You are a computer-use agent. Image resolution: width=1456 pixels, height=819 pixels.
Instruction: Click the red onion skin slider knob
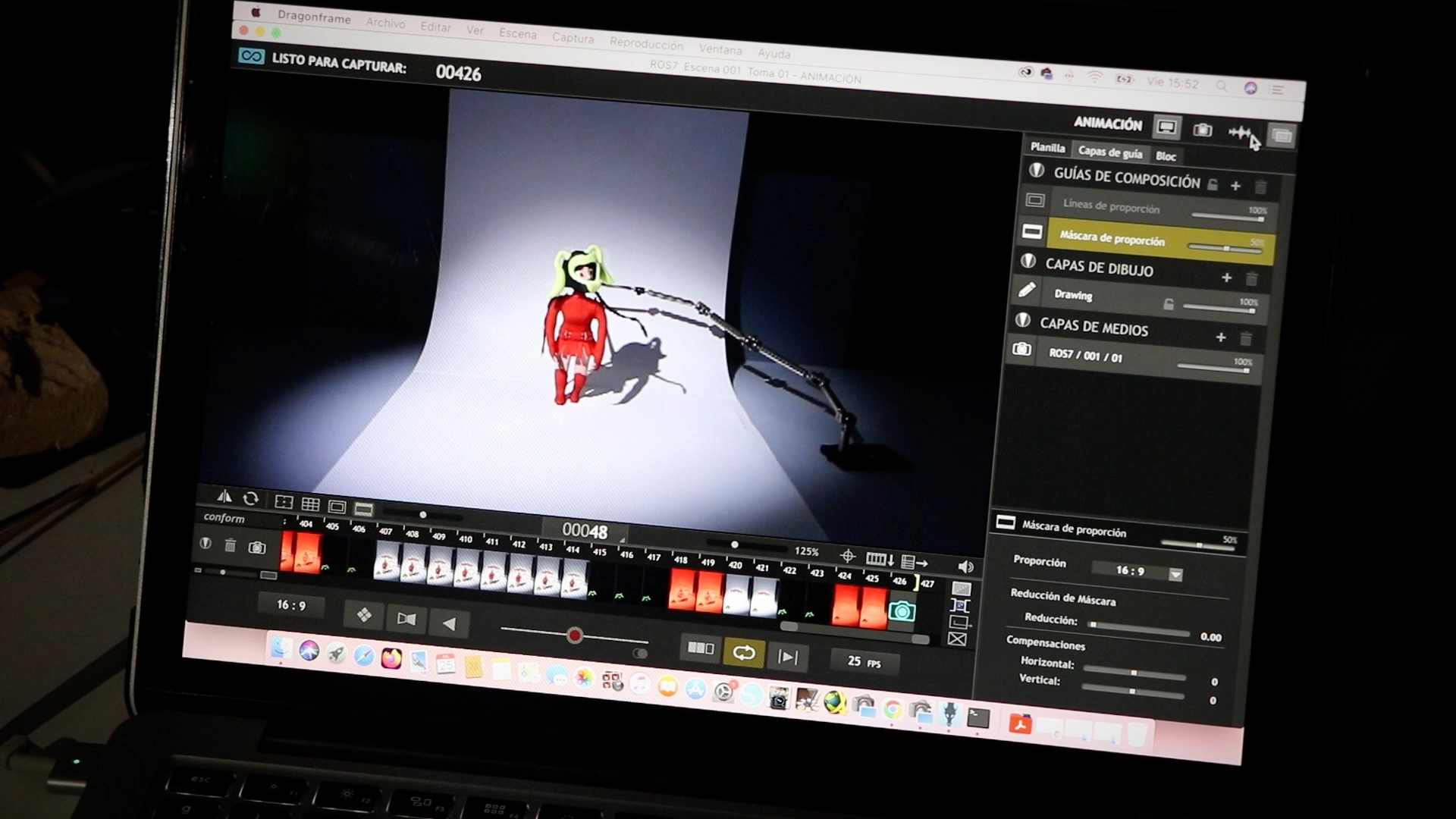click(x=575, y=635)
